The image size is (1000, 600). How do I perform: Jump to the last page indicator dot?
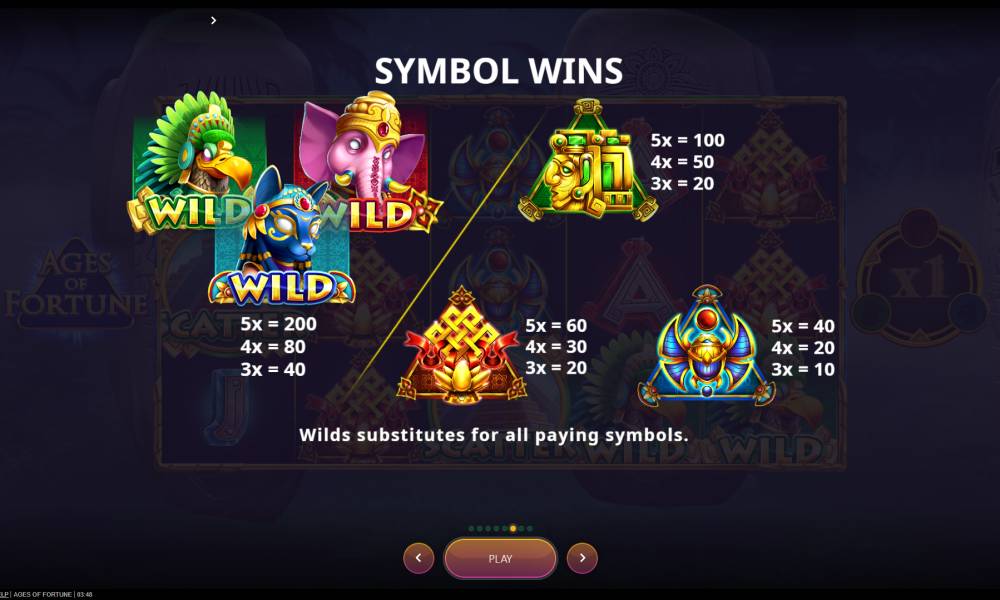pyautogui.click(x=530, y=529)
